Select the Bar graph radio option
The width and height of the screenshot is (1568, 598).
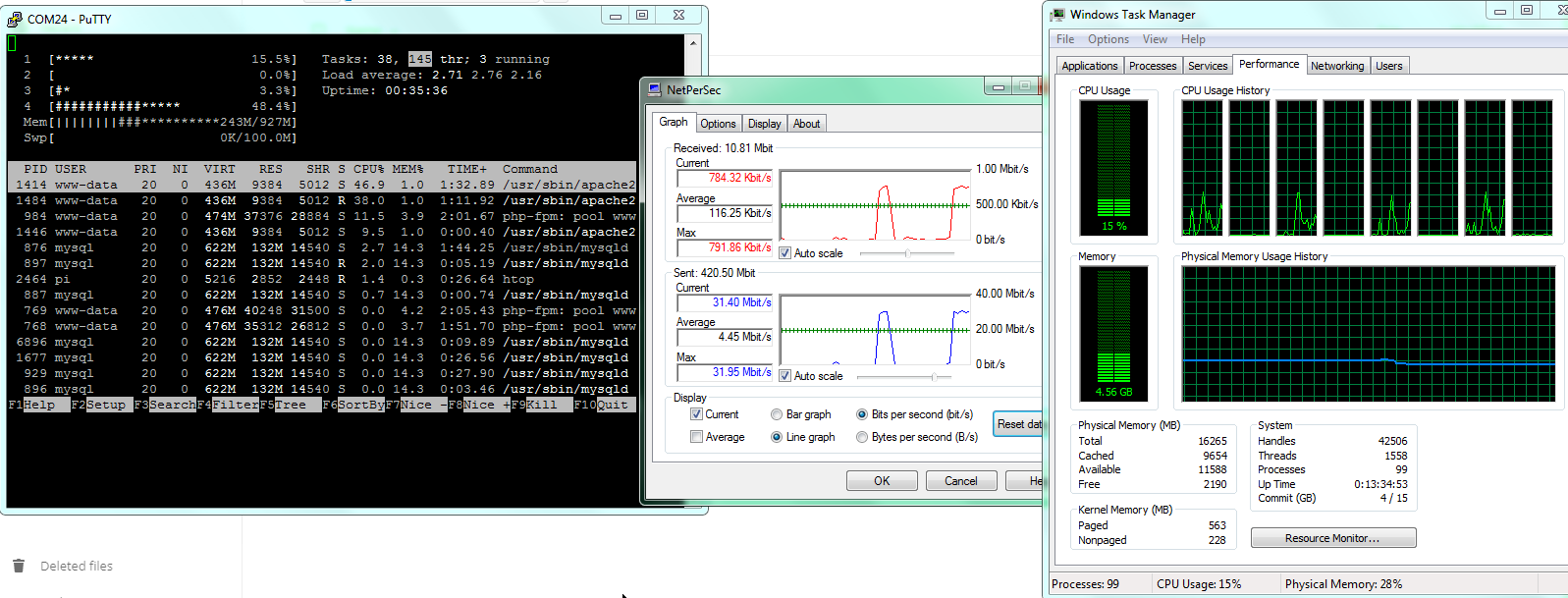[777, 414]
